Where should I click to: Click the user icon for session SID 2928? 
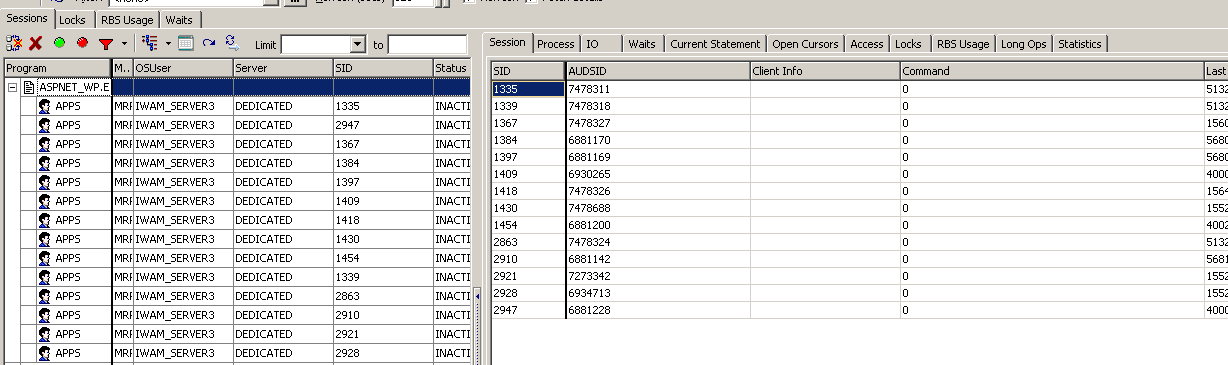click(x=44, y=353)
